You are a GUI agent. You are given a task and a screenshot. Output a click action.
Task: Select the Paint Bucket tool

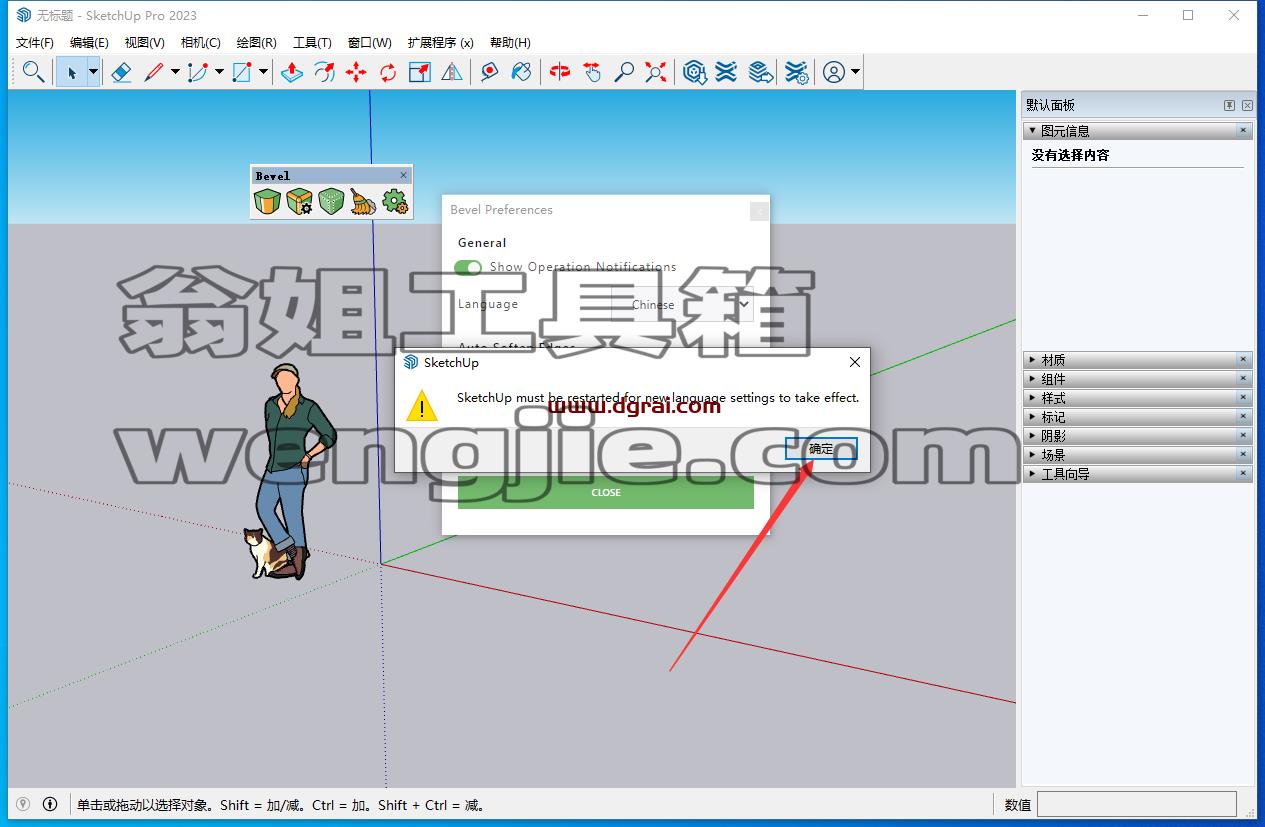[x=521, y=72]
